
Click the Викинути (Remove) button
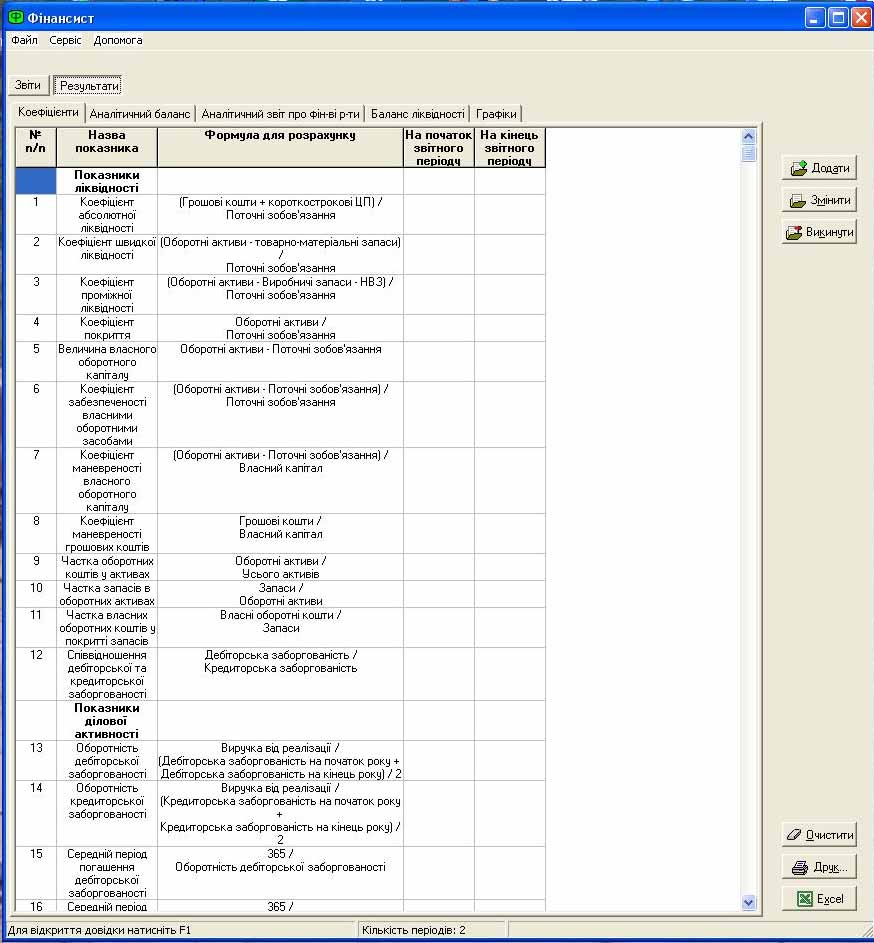point(819,233)
